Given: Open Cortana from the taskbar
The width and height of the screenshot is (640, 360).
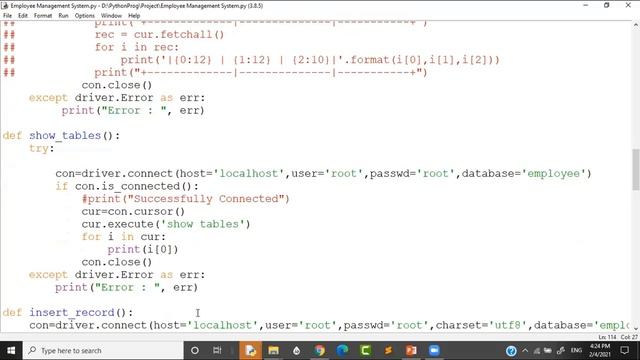Looking at the screenshot, I should point(195,351).
